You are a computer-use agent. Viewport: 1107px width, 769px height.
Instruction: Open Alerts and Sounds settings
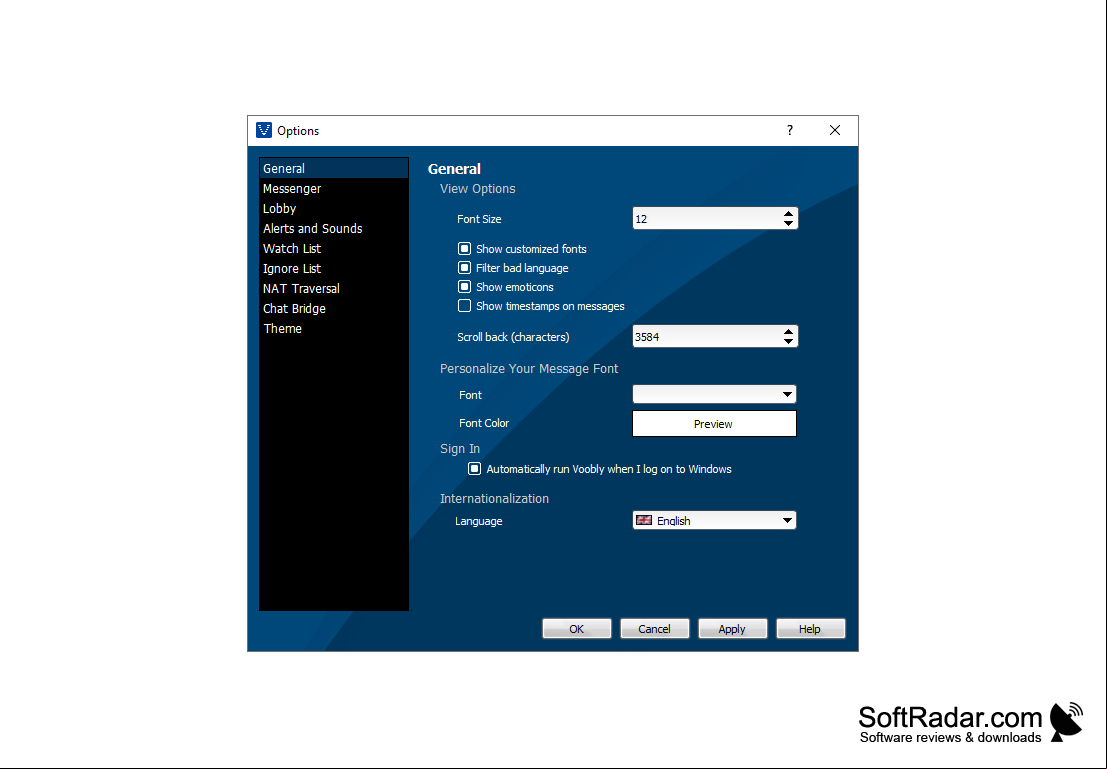click(333, 228)
